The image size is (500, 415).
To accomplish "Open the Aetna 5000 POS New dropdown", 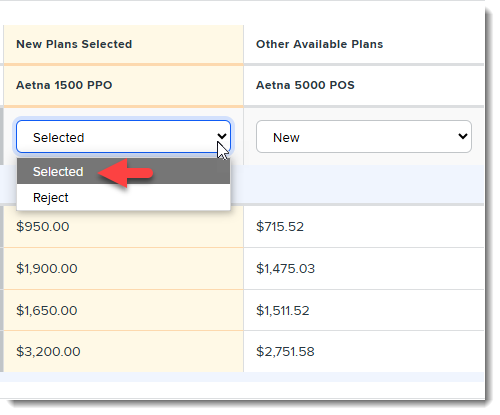I will click(x=364, y=137).
